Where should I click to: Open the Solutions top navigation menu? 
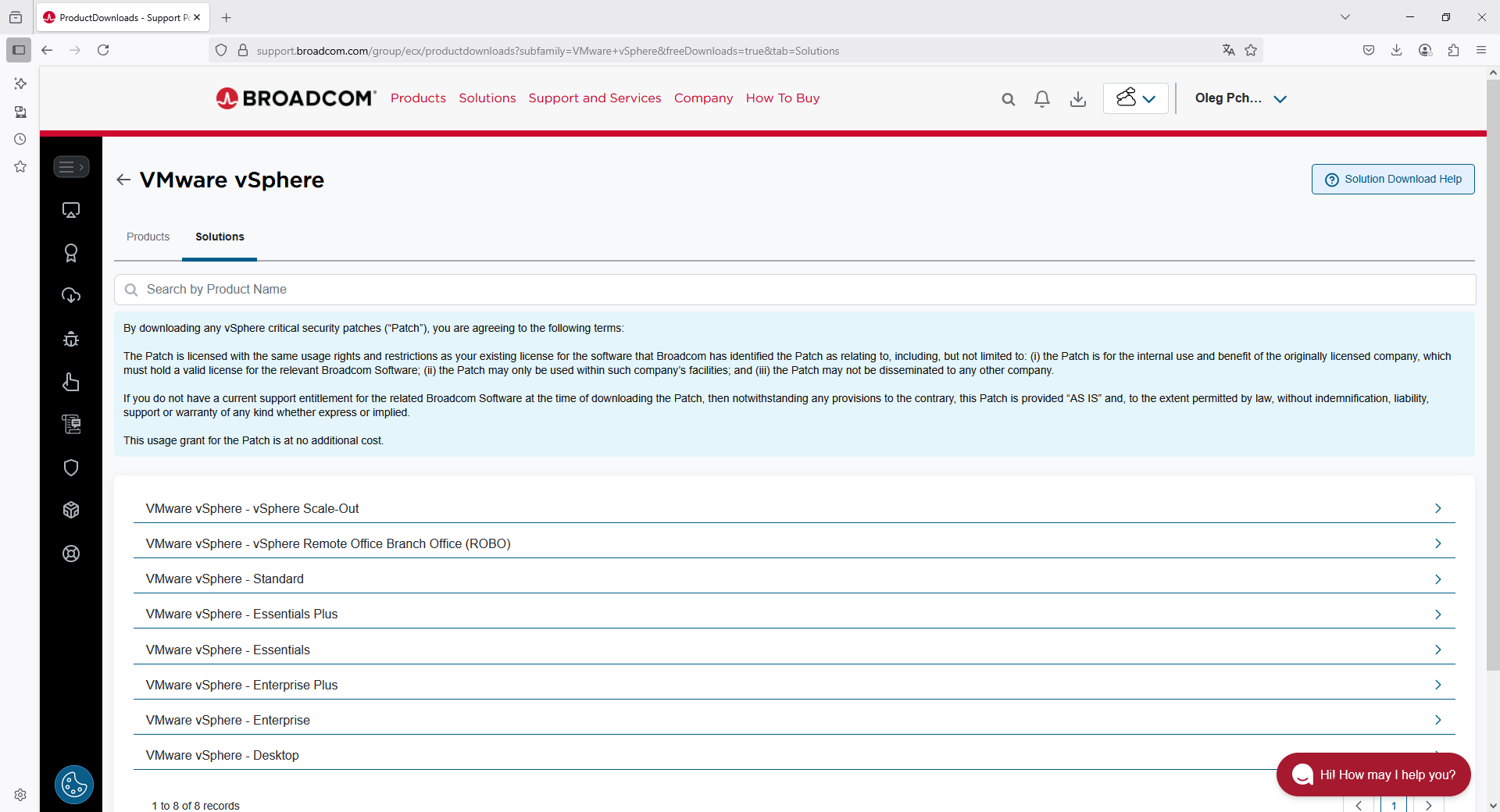[487, 98]
